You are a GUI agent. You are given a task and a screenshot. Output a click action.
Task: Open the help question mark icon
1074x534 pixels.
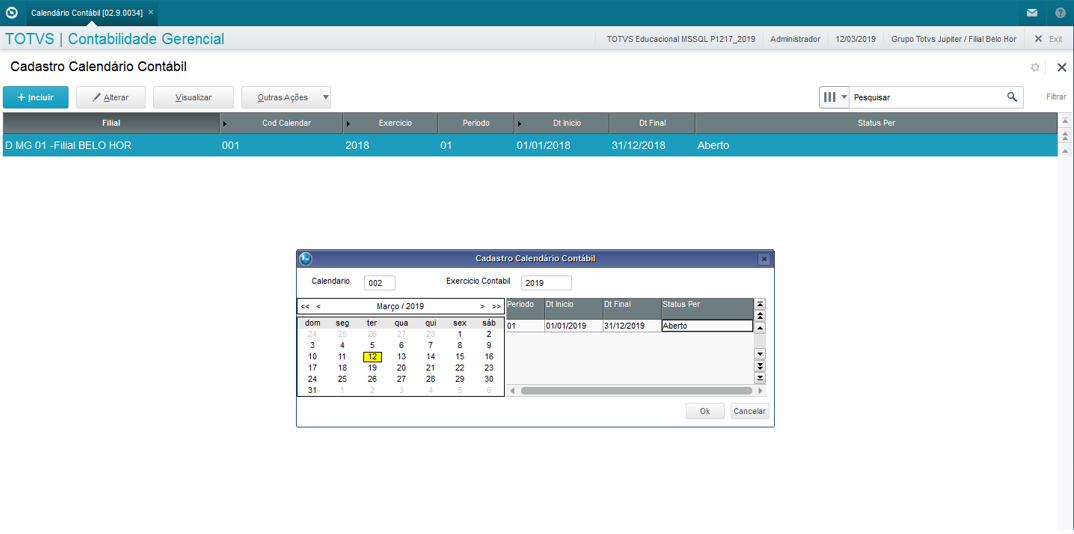pyautogui.click(x=1060, y=12)
